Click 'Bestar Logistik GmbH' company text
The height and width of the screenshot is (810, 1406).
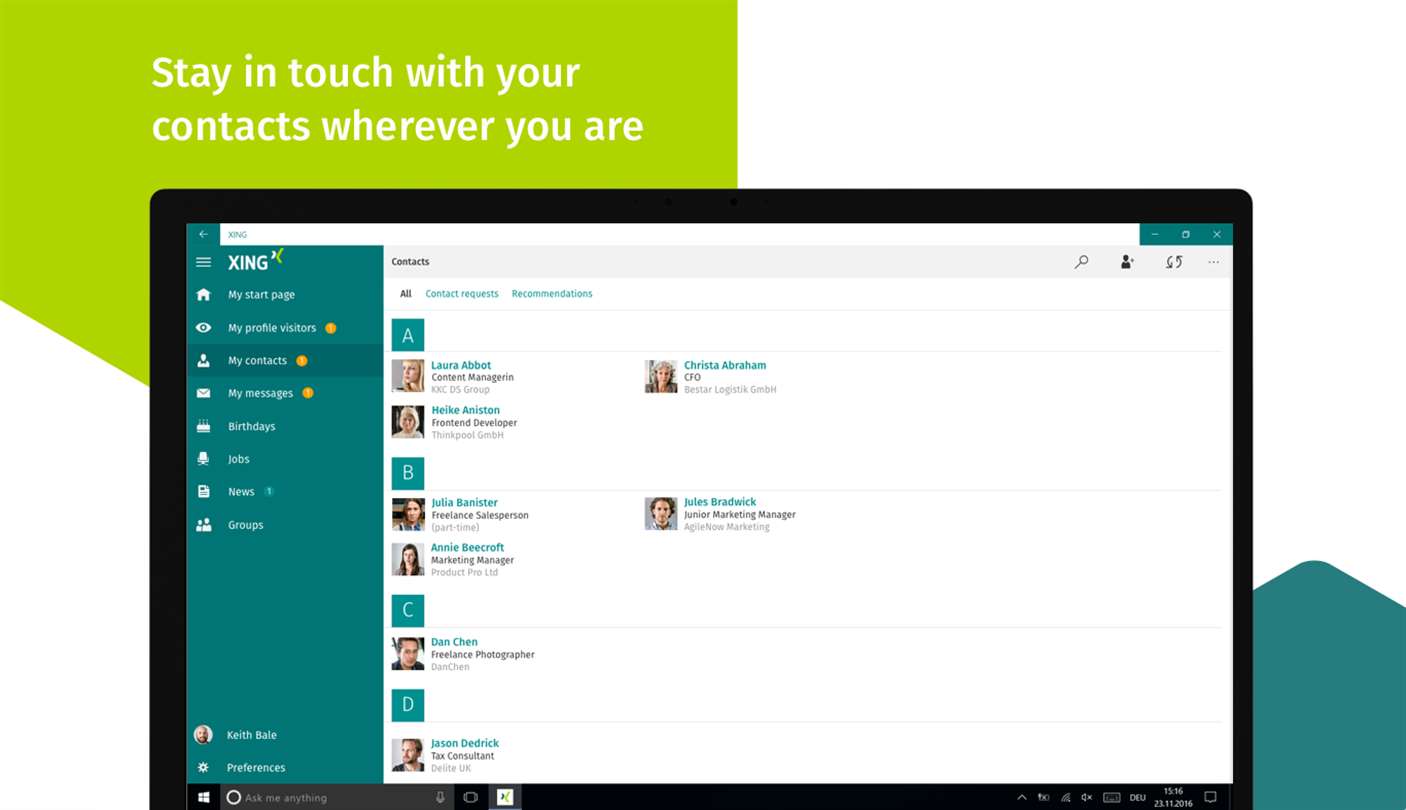pos(730,390)
